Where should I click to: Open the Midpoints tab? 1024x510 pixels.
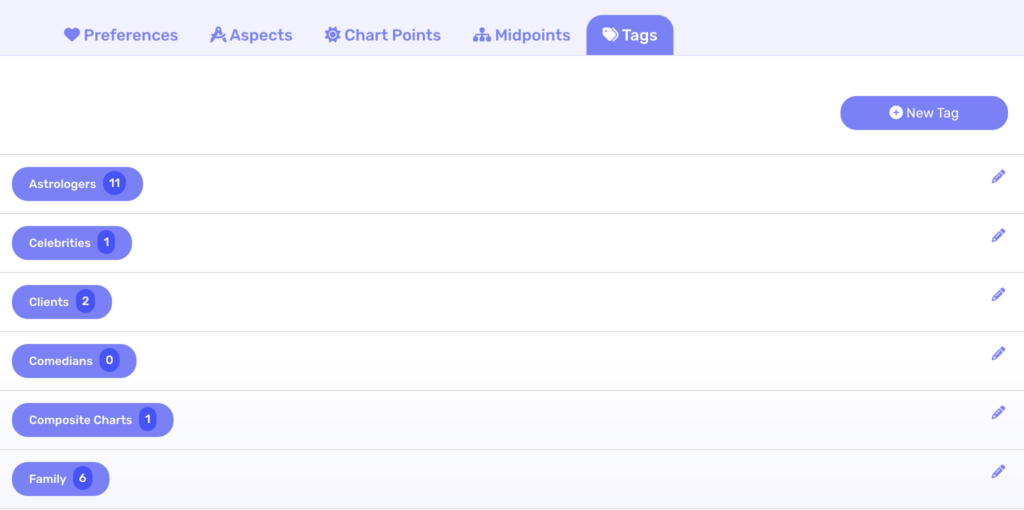click(x=521, y=35)
